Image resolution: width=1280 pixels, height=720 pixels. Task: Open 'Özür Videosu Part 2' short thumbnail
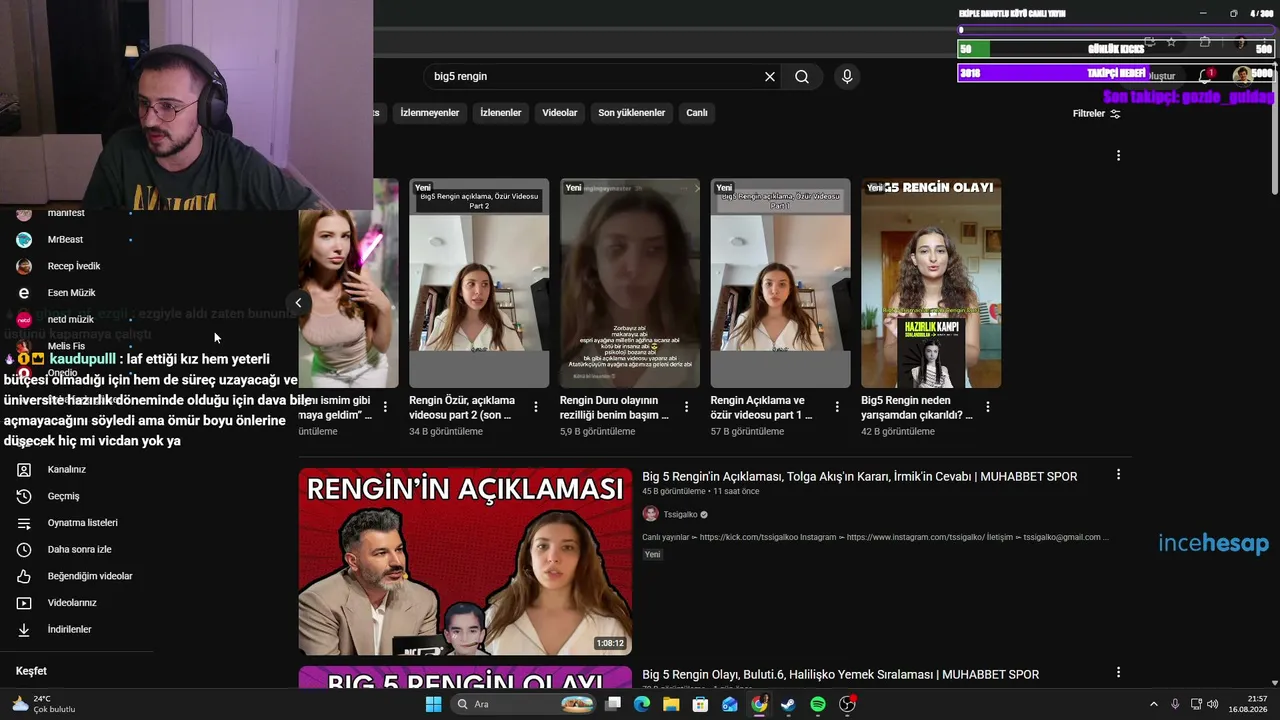click(479, 283)
